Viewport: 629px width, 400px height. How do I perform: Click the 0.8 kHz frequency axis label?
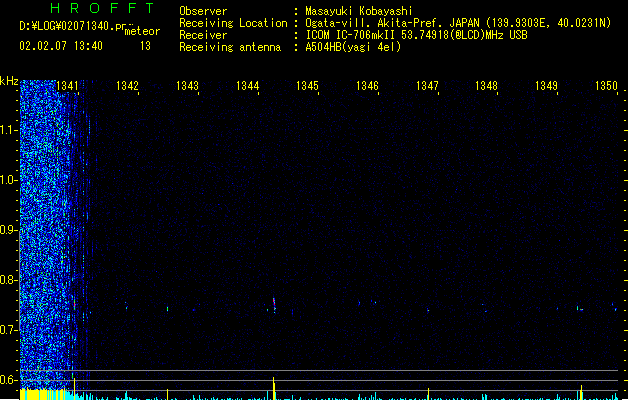[x=8, y=280]
